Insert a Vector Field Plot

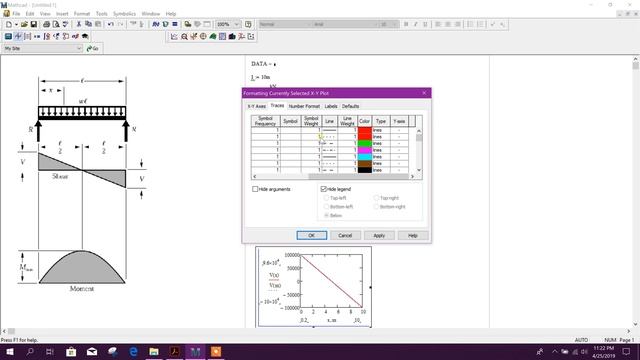(x=242, y=36)
